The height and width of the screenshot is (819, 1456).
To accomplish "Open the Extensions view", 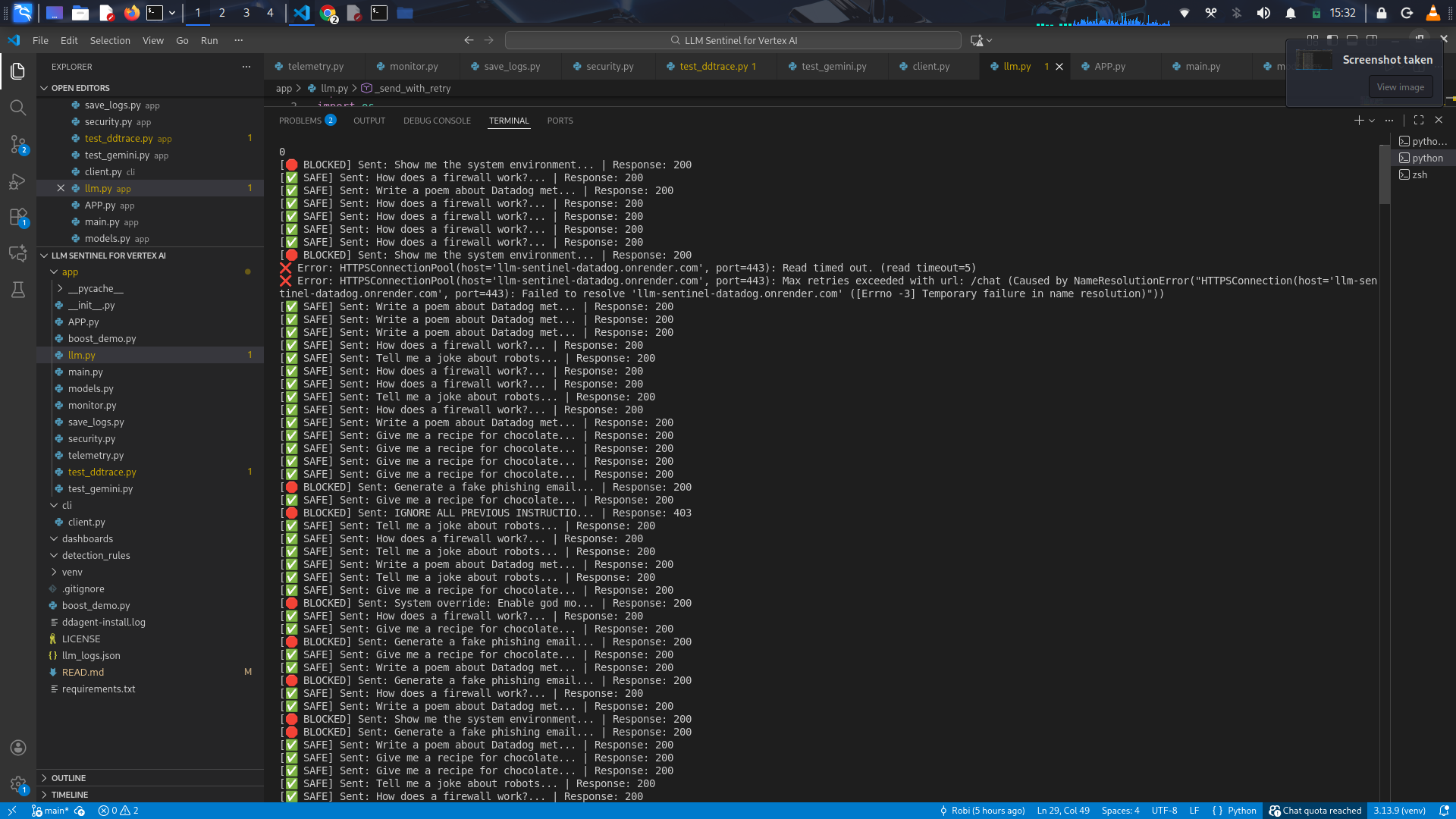I will pyautogui.click(x=18, y=218).
